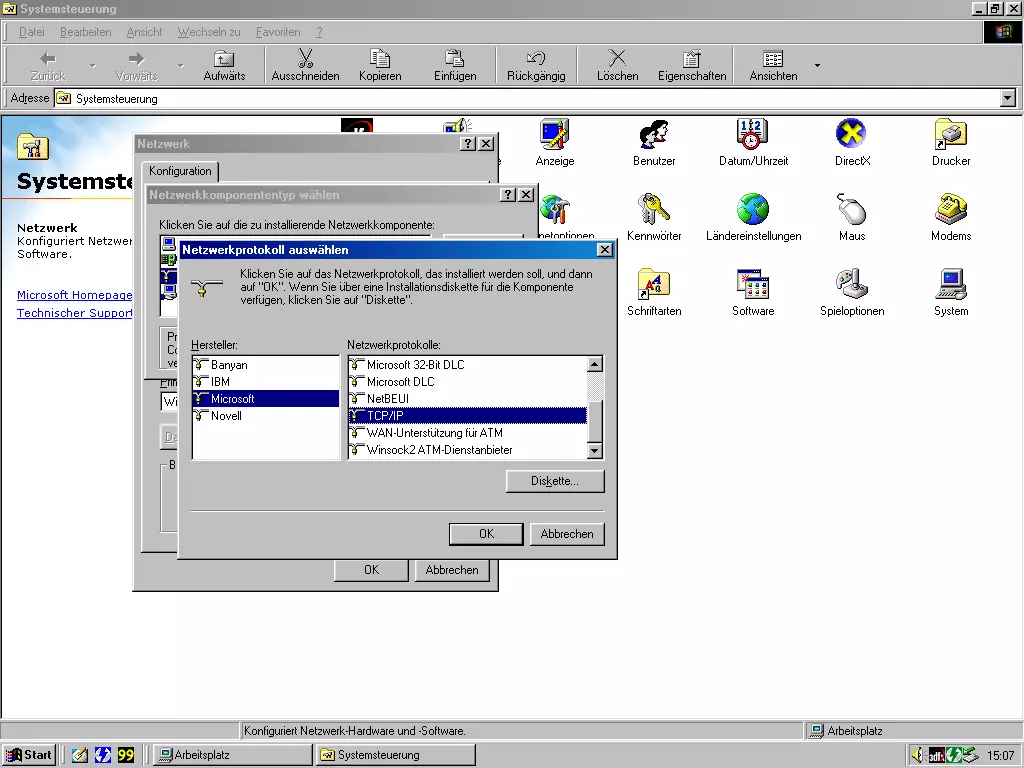Click Abbrechen in Netzwerkprotokoll auswählen dialog
Image resolution: width=1024 pixels, height=768 pixels.
pos(567,534)
